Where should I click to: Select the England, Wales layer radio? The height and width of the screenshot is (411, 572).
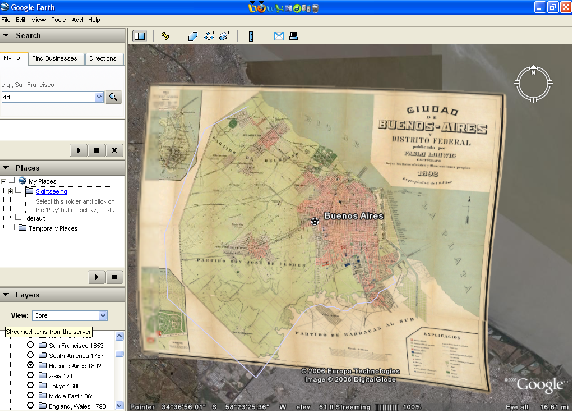[31, 406]
